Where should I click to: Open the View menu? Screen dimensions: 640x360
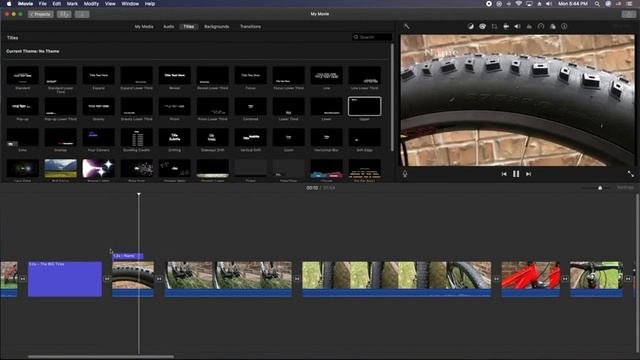tap(110, 4)
